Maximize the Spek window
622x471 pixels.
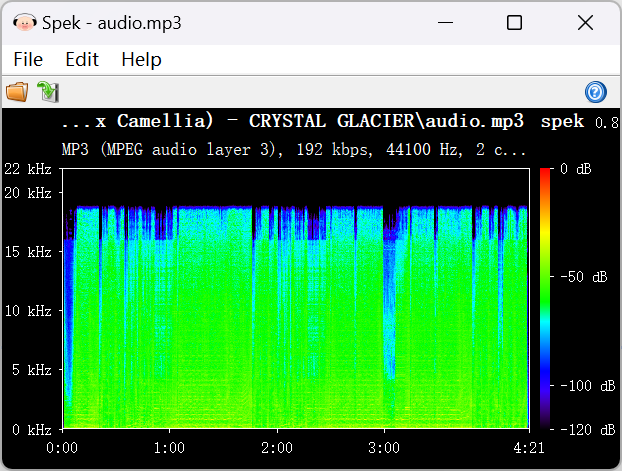coord(514,22)
